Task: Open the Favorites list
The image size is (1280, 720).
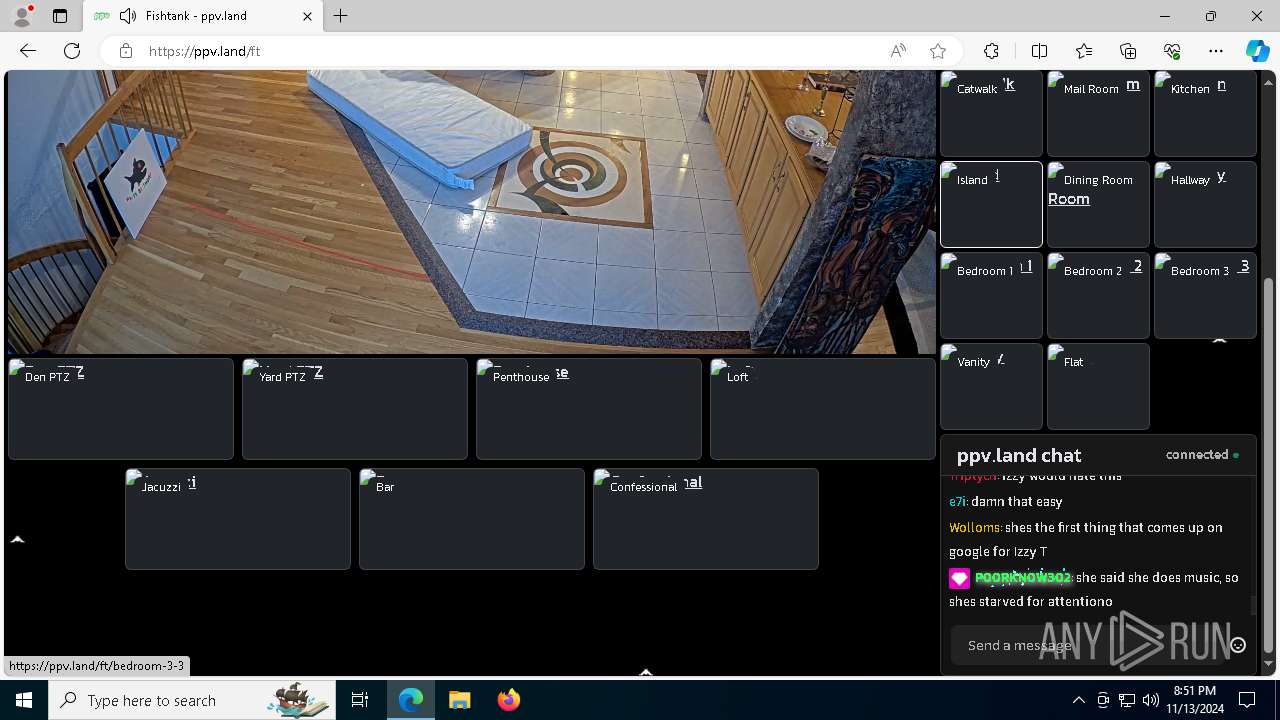Action: (1084, 51)
